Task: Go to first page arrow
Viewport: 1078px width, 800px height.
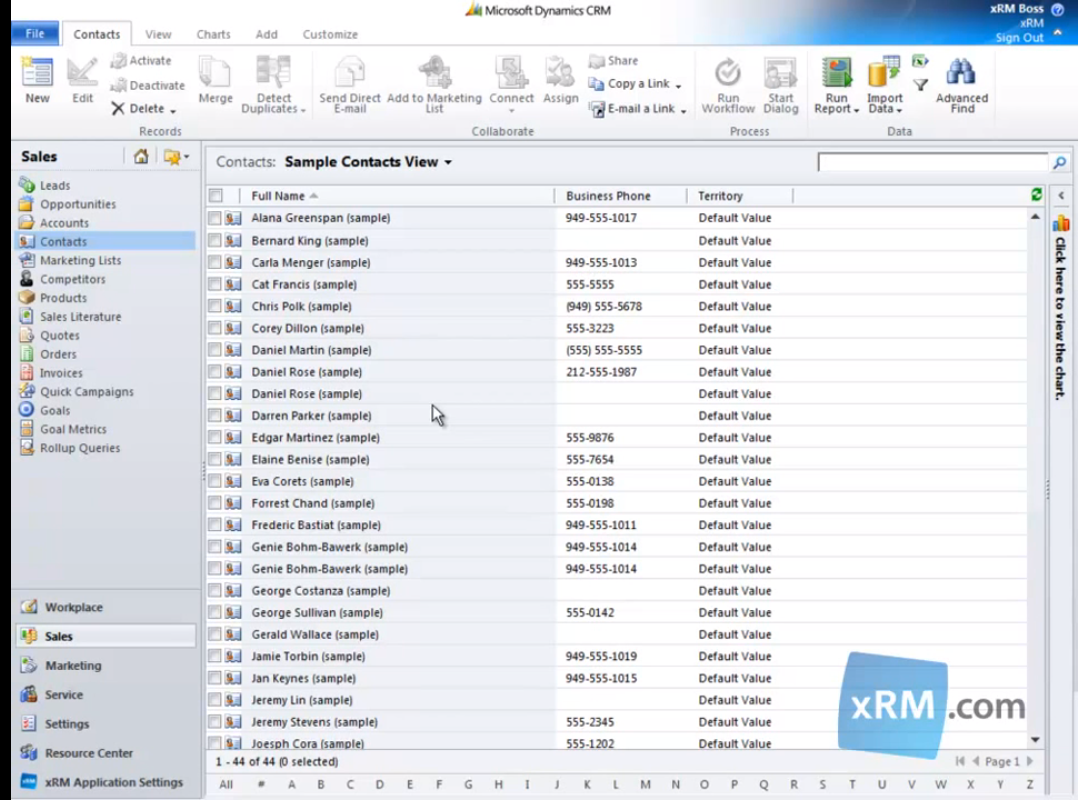Action: coord(960,761)
